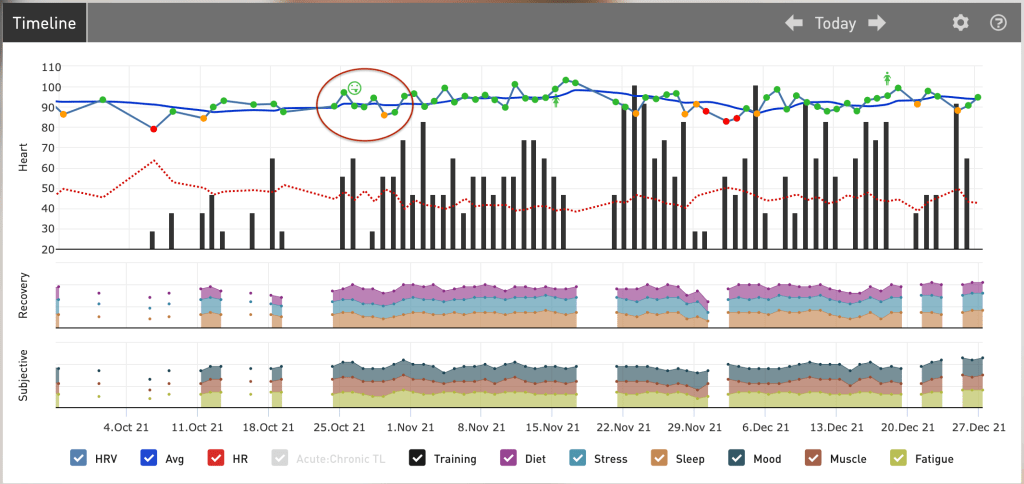
Task: Go to previous period with left arrow
Action: tap(794, 23)
